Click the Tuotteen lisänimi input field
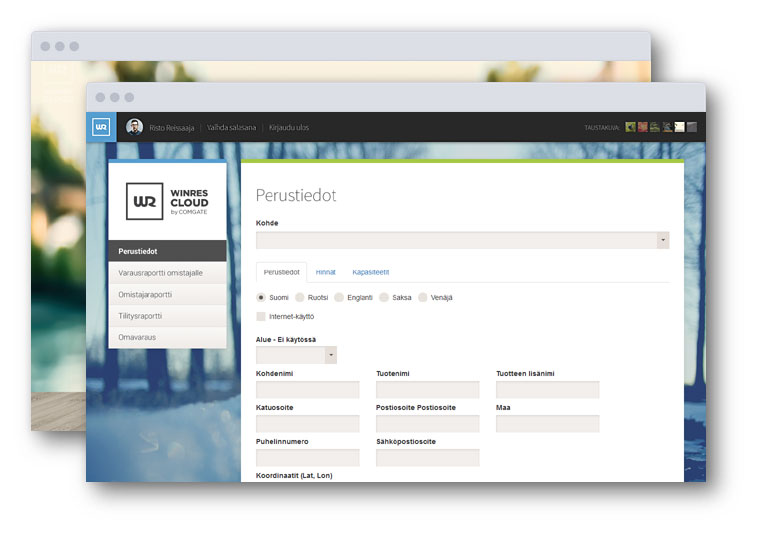This screenshot has height=534, width=758. pyautogui.click(x=548, y=390)
